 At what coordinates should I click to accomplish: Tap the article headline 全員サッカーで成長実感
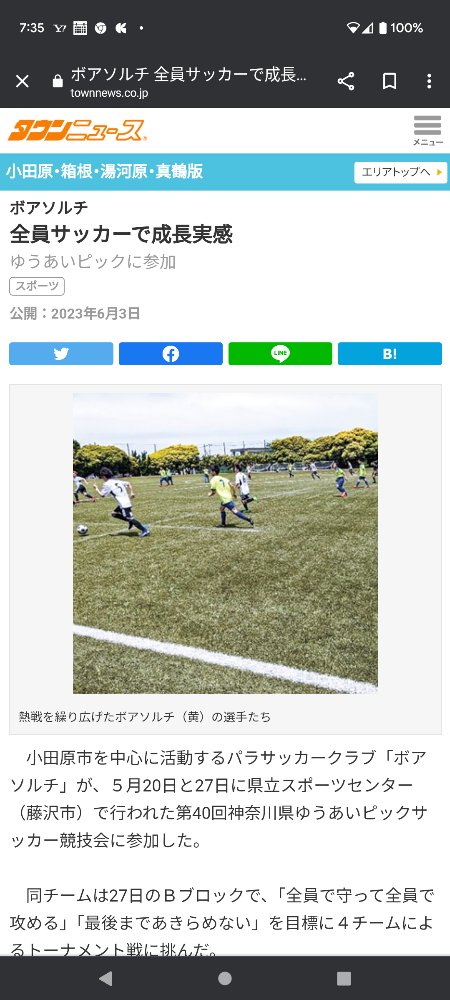pos(121,235)
